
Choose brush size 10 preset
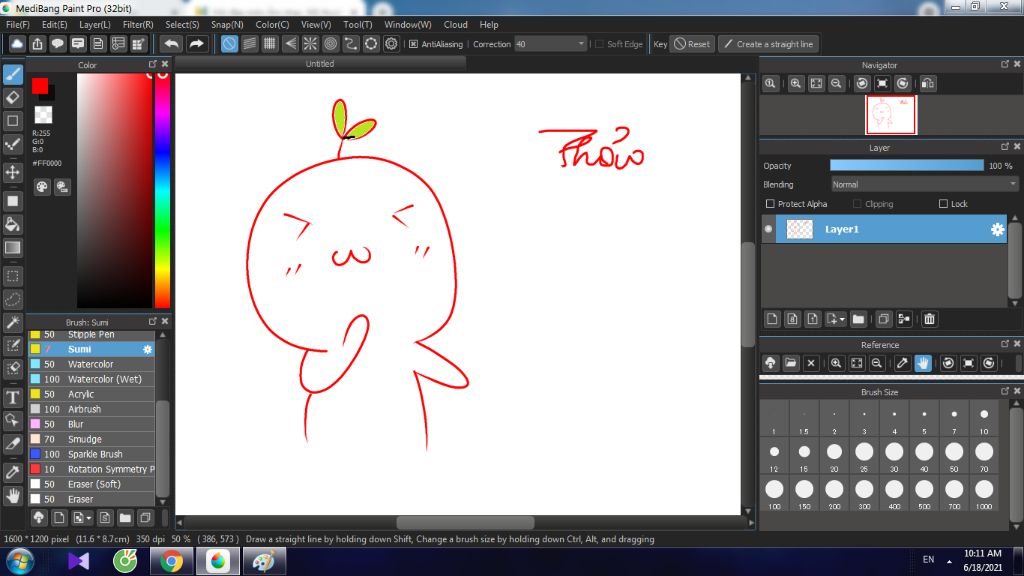(x=984, y=419)
